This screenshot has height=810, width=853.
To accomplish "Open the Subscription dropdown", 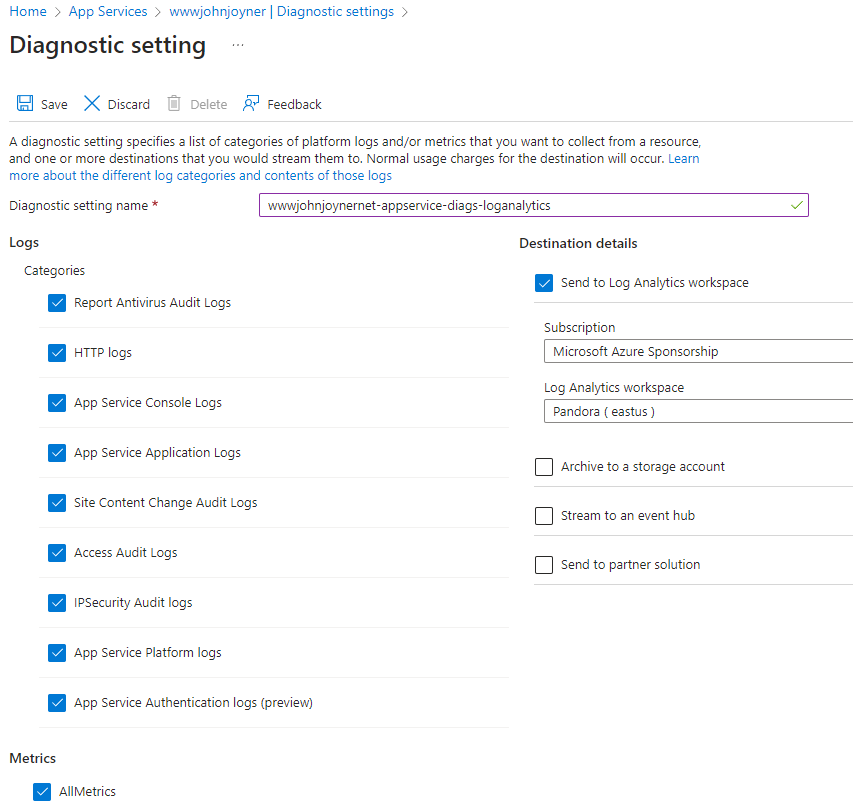I will click(698, 352).
